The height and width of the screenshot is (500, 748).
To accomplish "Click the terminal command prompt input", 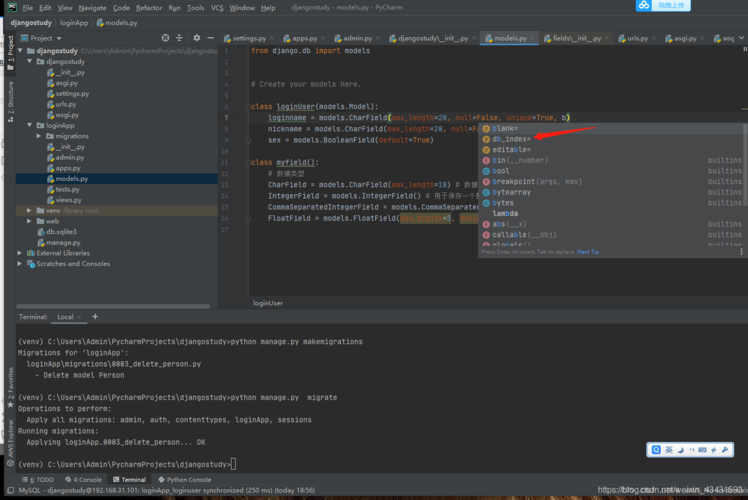I will (x=233, y=464).
